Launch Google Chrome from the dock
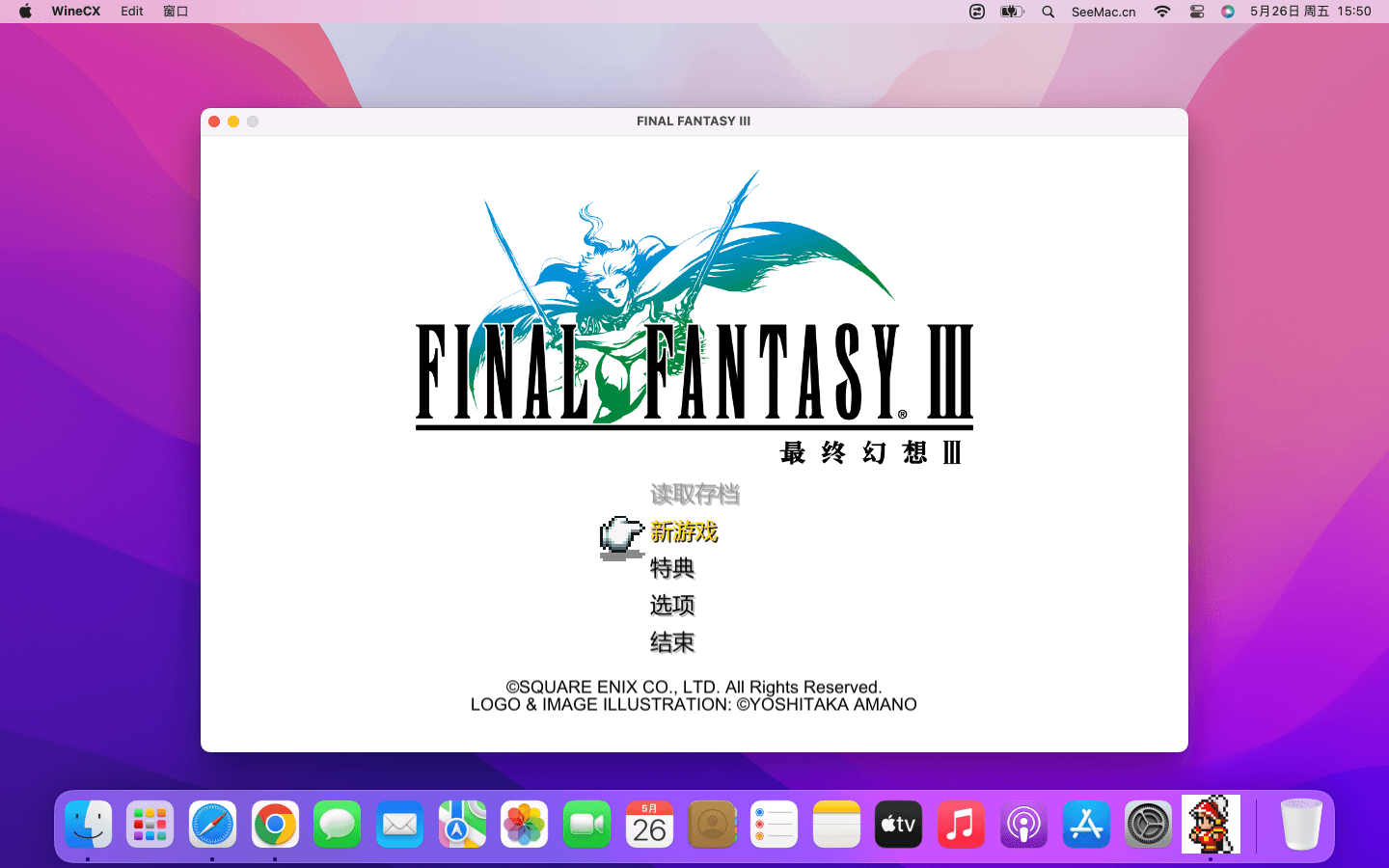This screenshot has height=868, width=1389. pyautogui.click(x=275, y=825)
